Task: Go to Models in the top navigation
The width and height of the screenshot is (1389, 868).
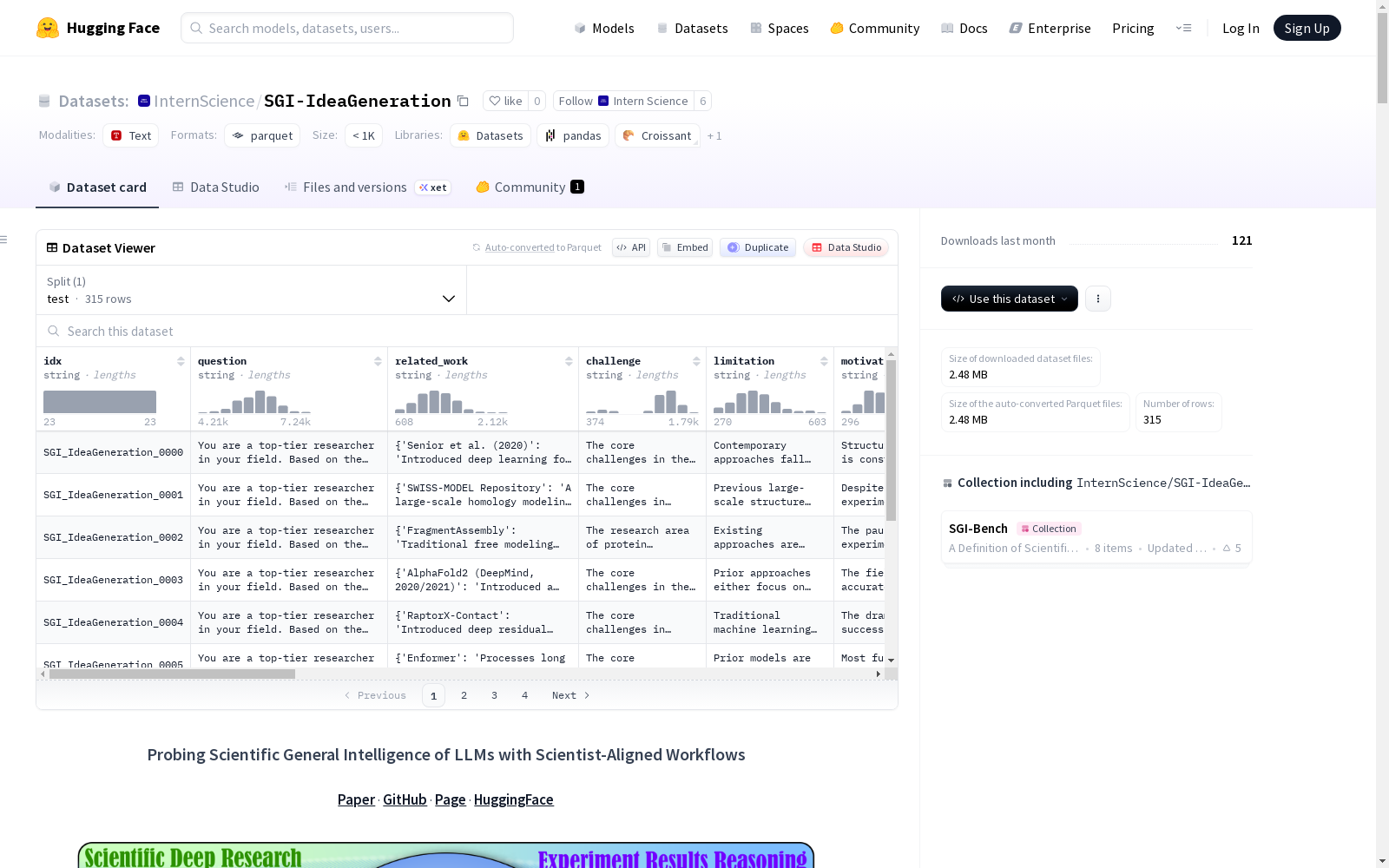Action: pyautogui.click(x=604, y=28)
